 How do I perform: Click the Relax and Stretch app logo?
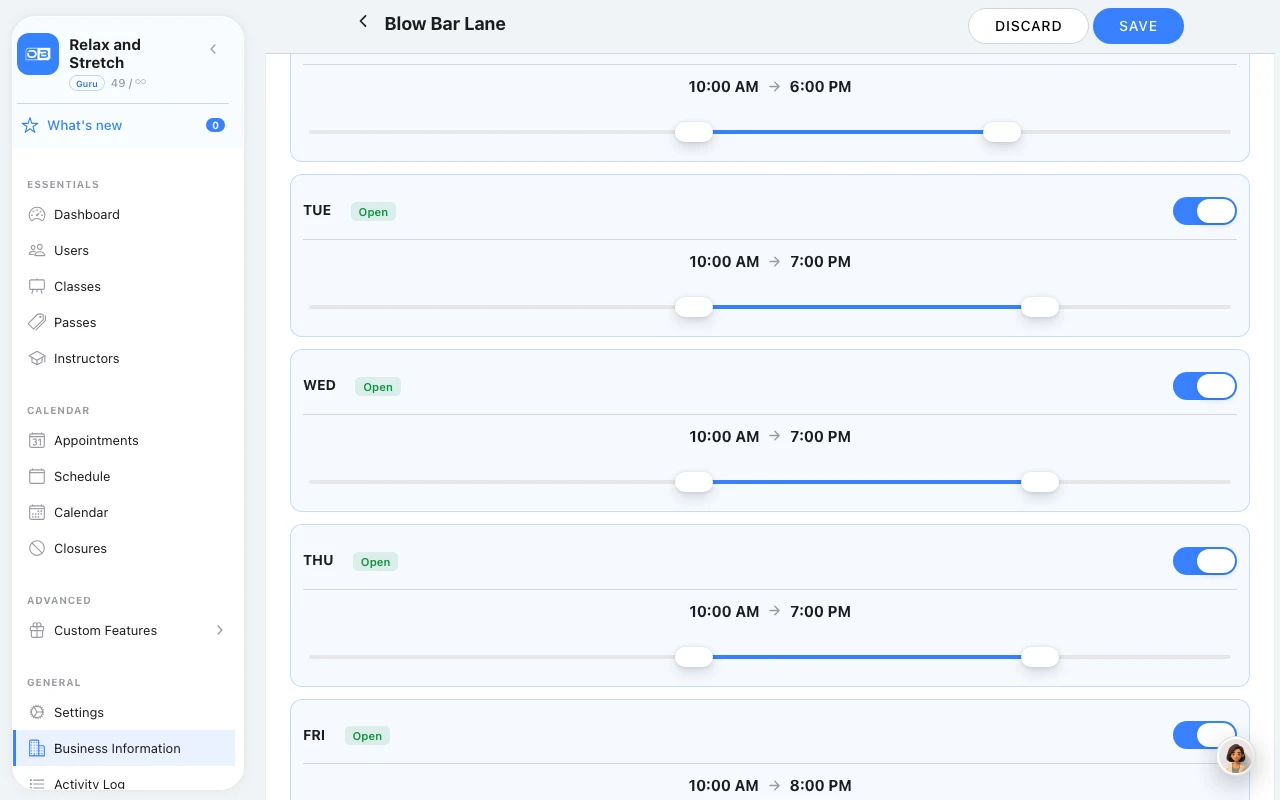click(x=38, y=54)
